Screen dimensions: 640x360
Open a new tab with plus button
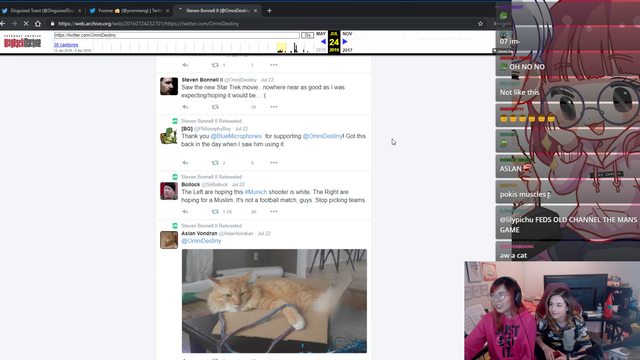(269, 11)
